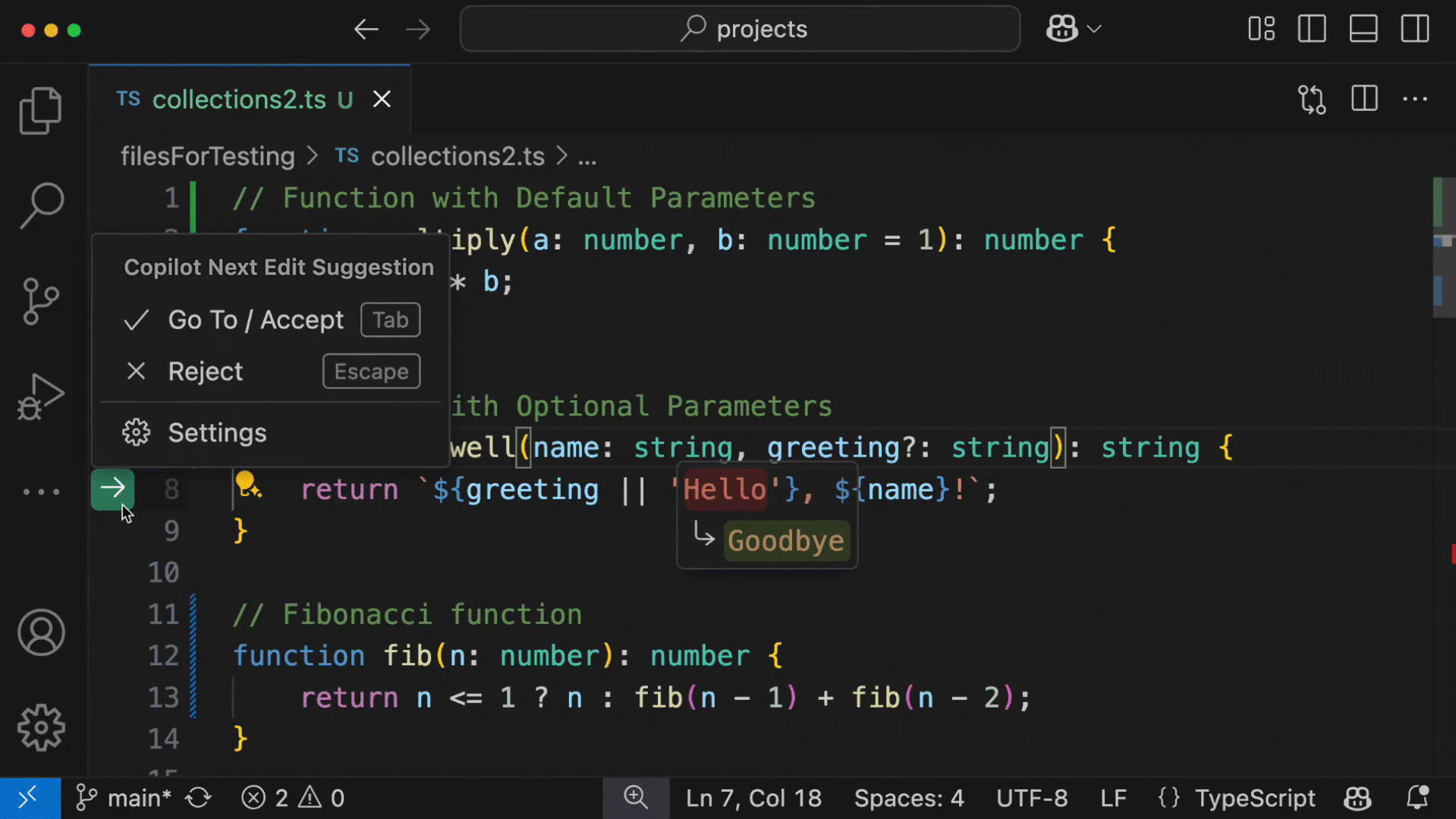This screenshot has width=1456, height=819.
Task: Open the Source Control view
Action: 41,300
